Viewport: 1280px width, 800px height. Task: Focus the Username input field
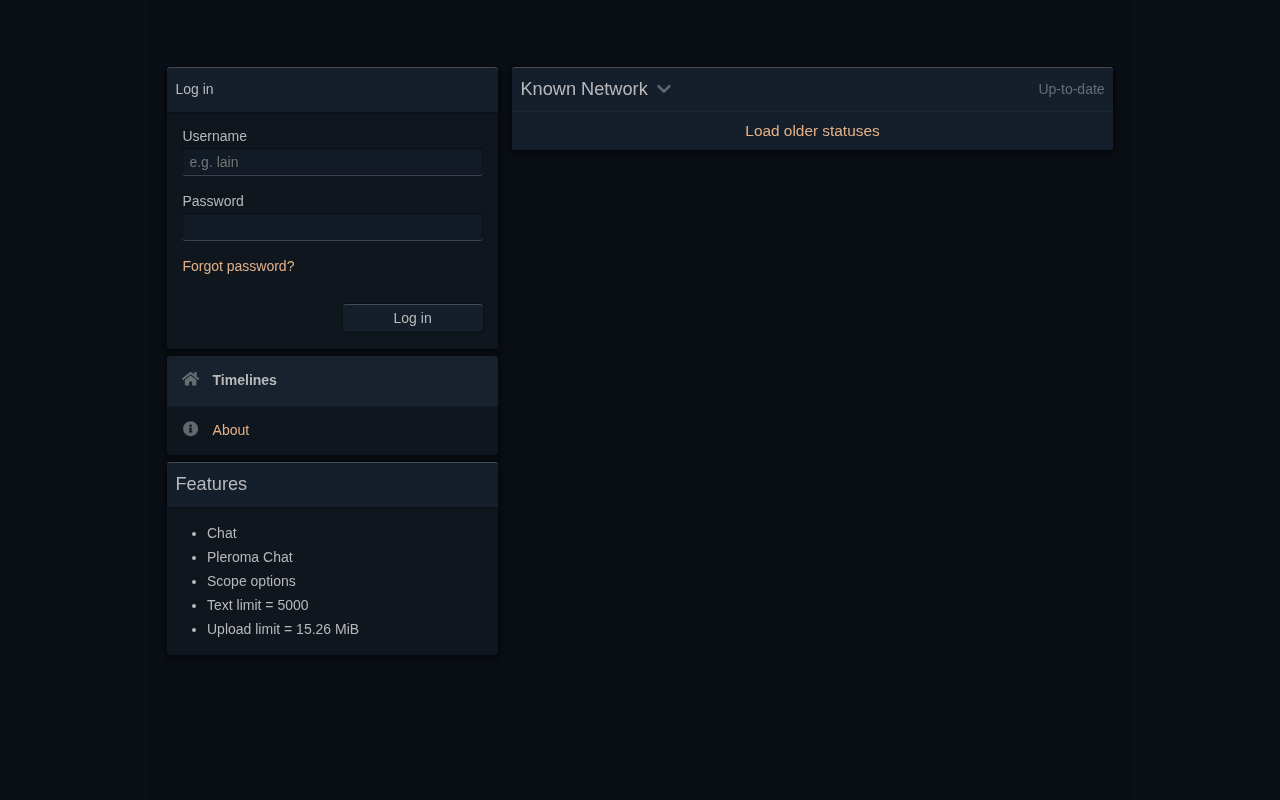point(332,162)
